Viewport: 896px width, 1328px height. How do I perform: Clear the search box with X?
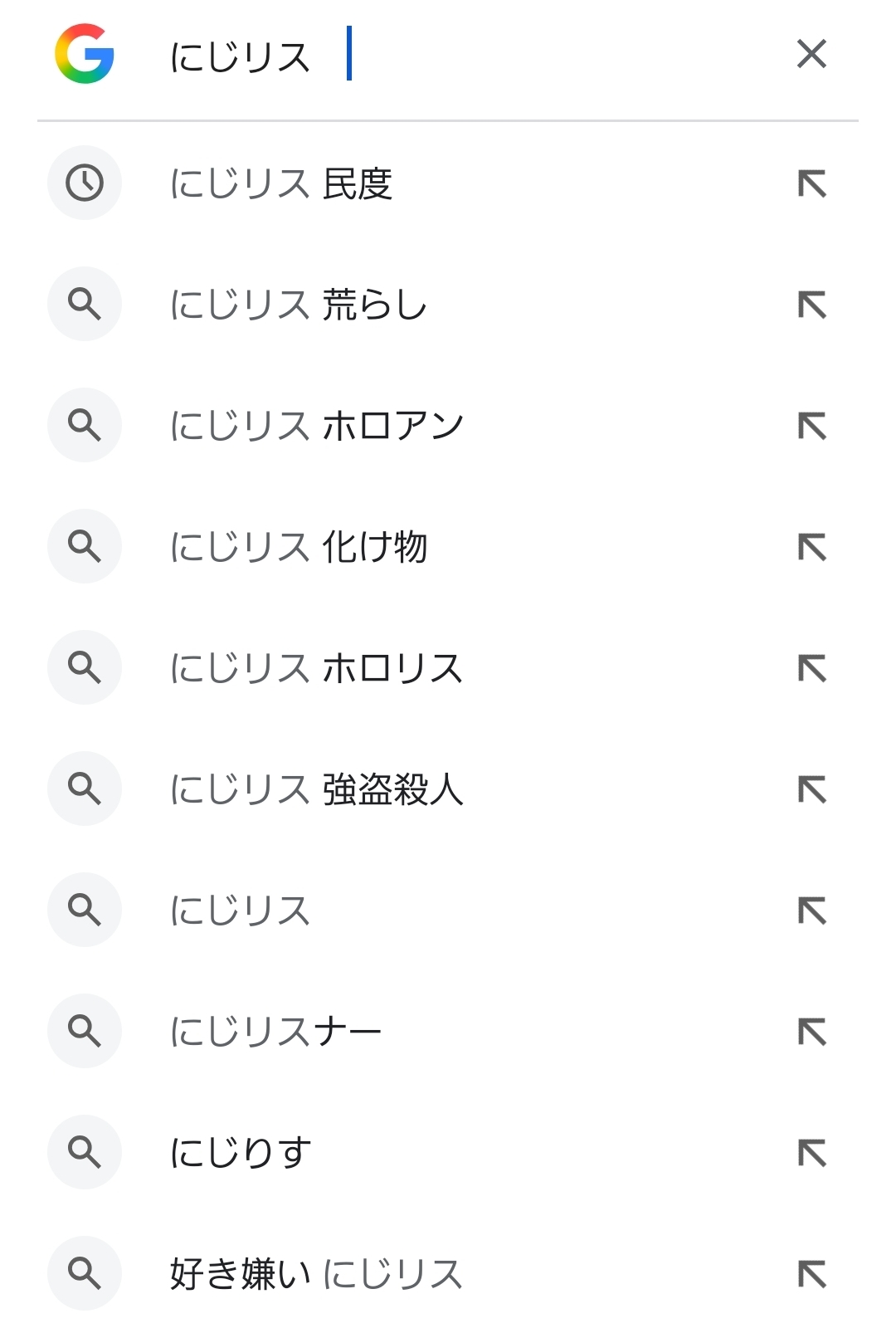(811, 54)
